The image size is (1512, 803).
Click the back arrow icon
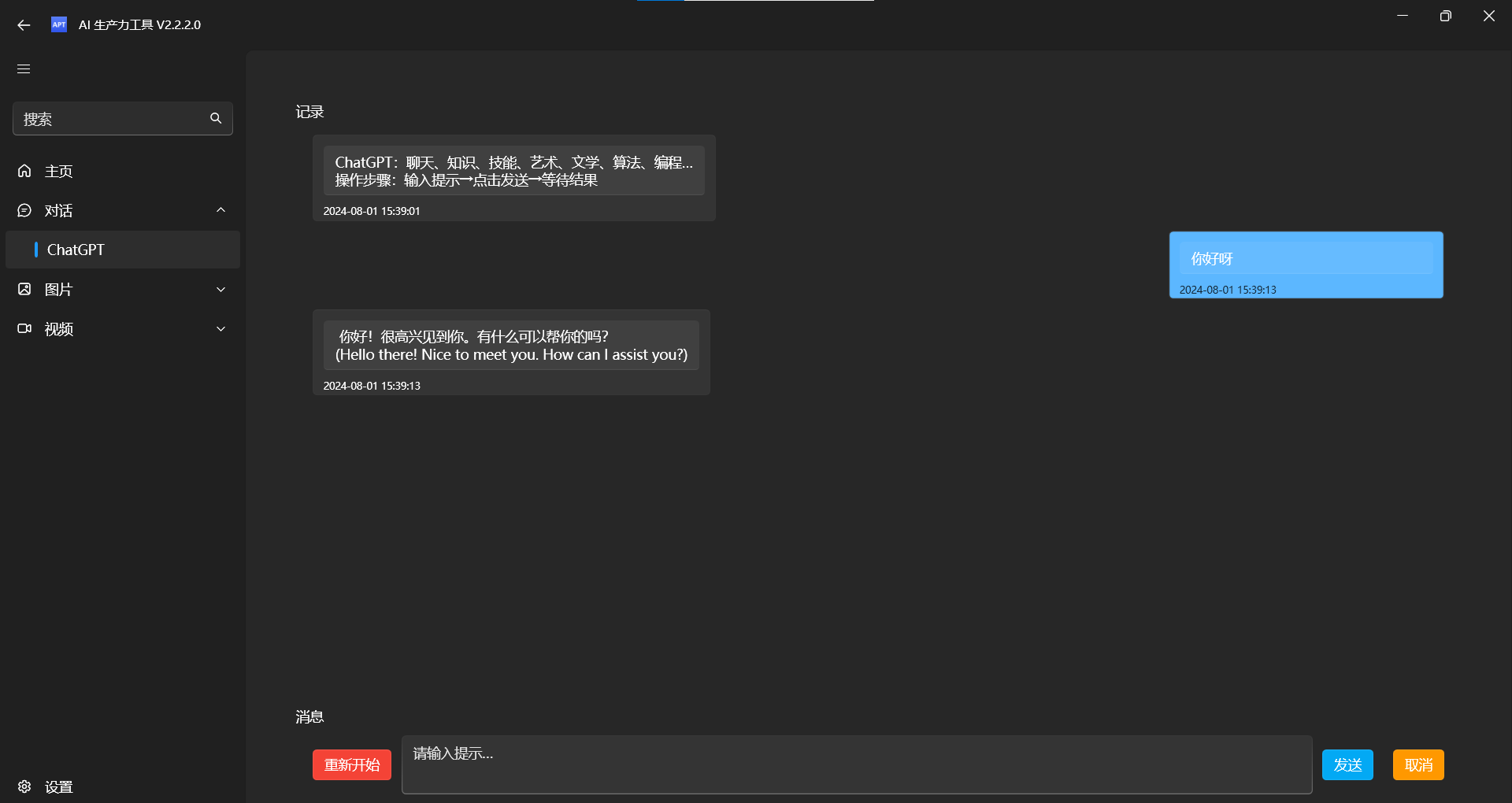pyautogui.click(x=24, y=25)
